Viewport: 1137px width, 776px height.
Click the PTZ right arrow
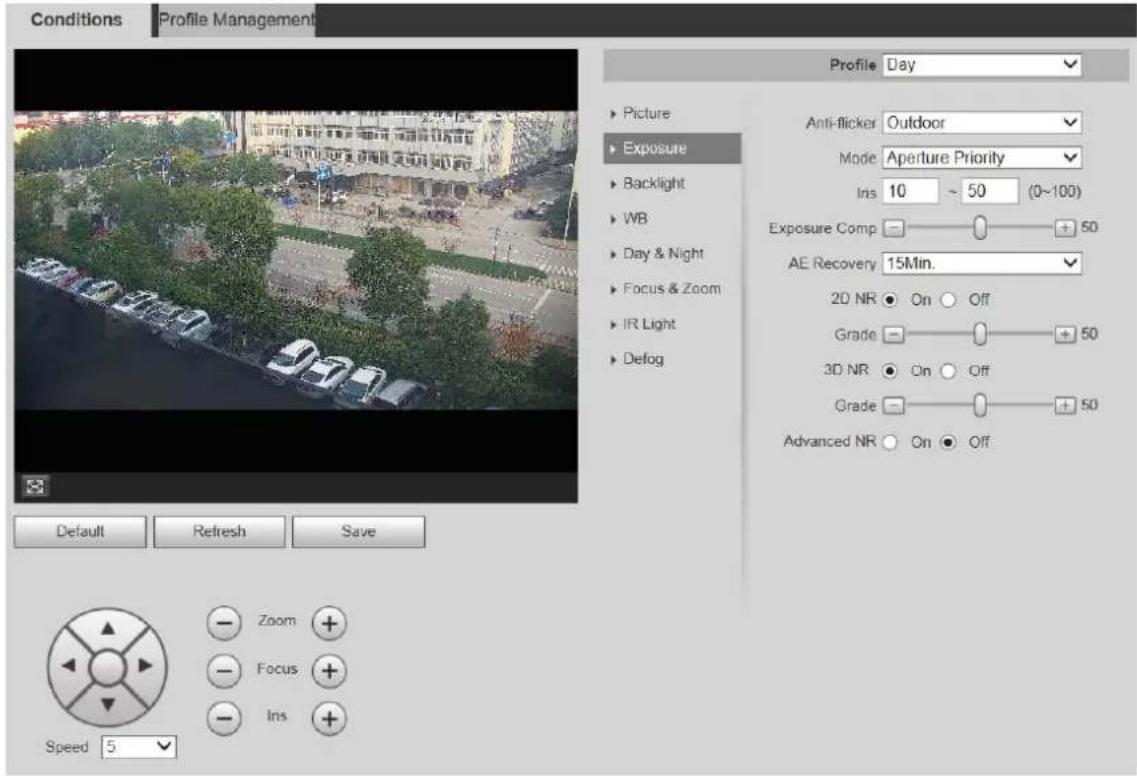point(146,665)
